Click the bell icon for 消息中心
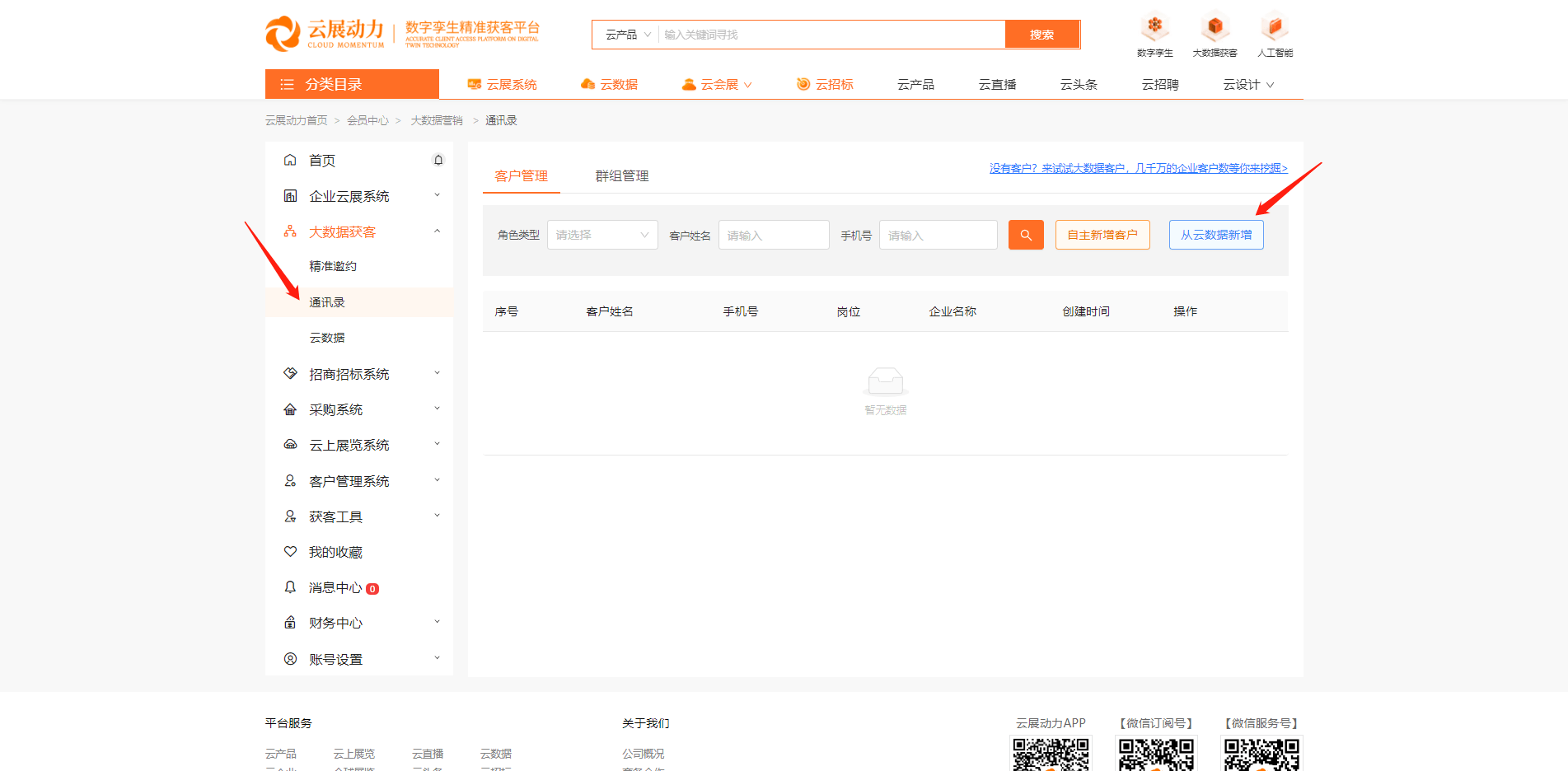1568x771 pixels. (290, 587)
